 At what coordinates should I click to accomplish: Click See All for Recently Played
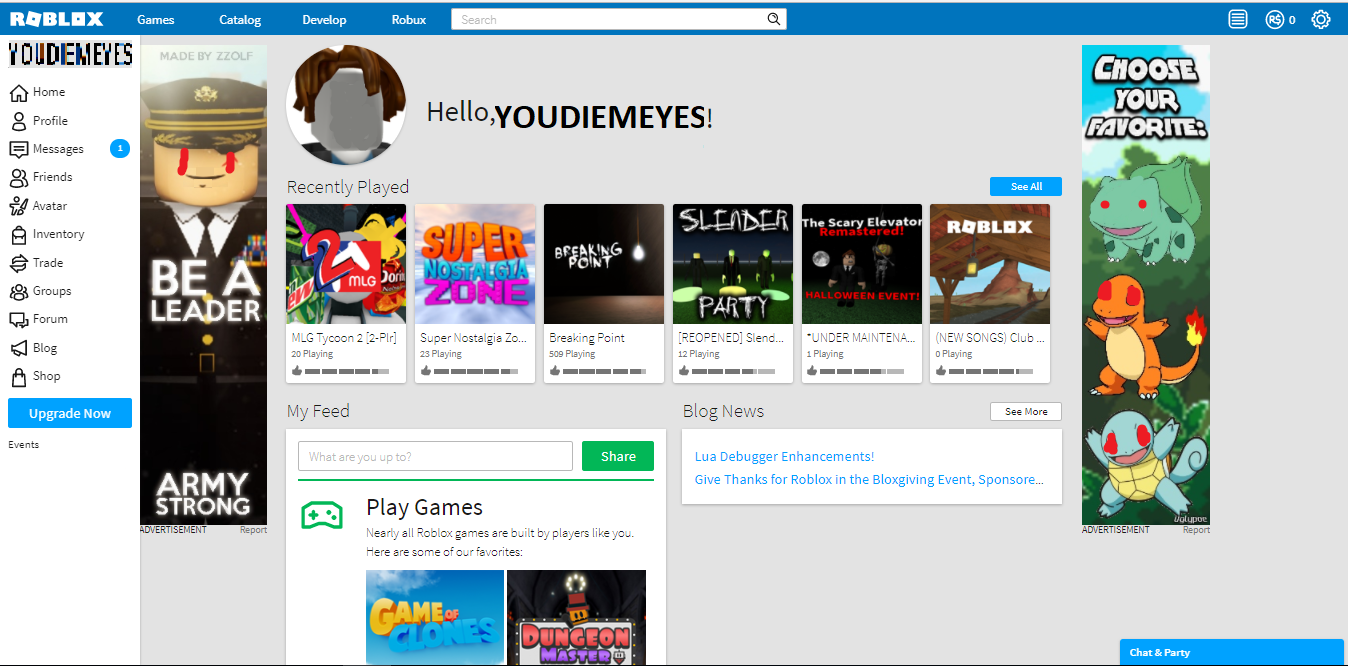(1025, 187)
